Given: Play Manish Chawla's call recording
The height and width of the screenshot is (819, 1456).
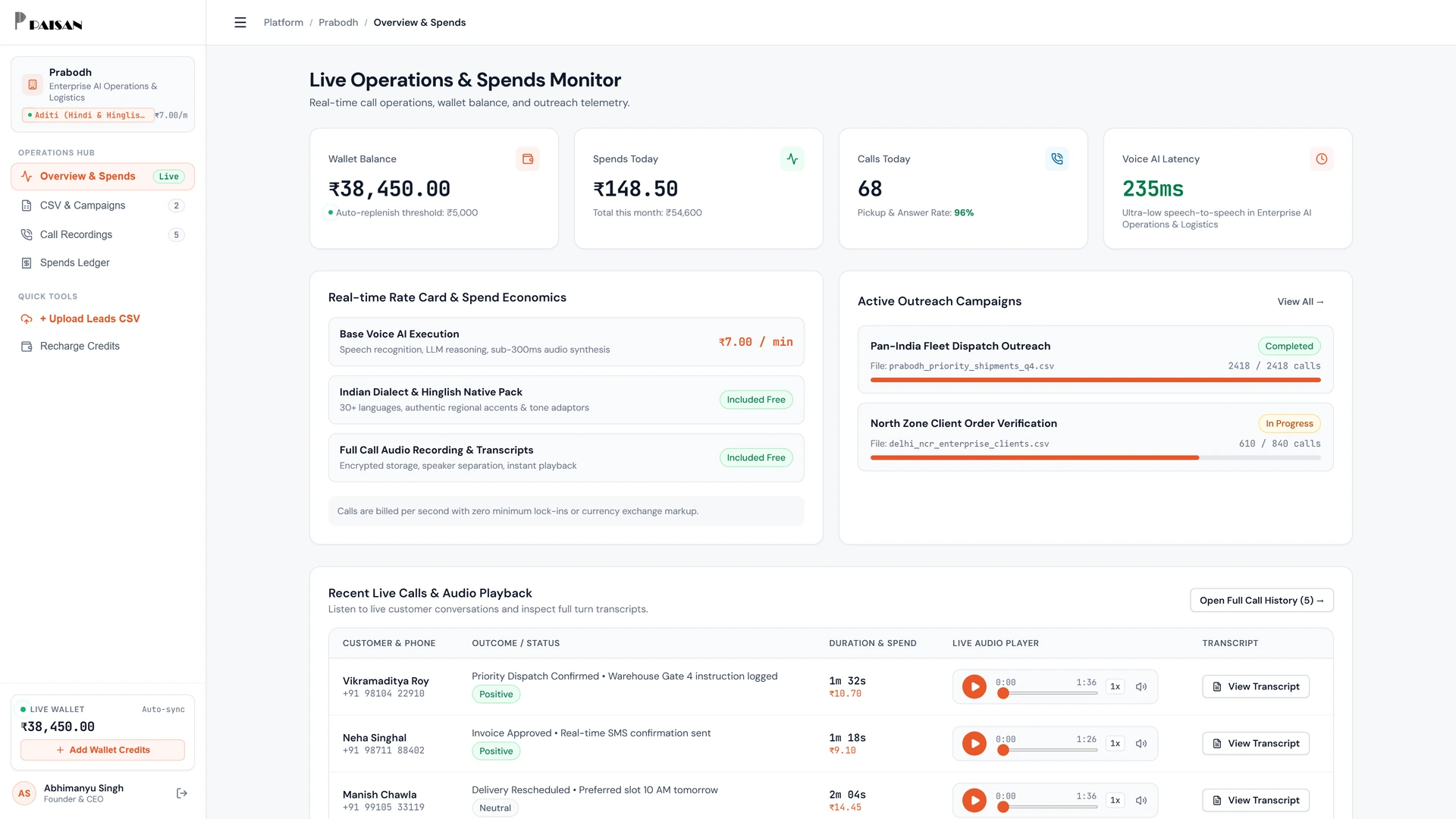Looking at the screenshot, I should [974, 801].
